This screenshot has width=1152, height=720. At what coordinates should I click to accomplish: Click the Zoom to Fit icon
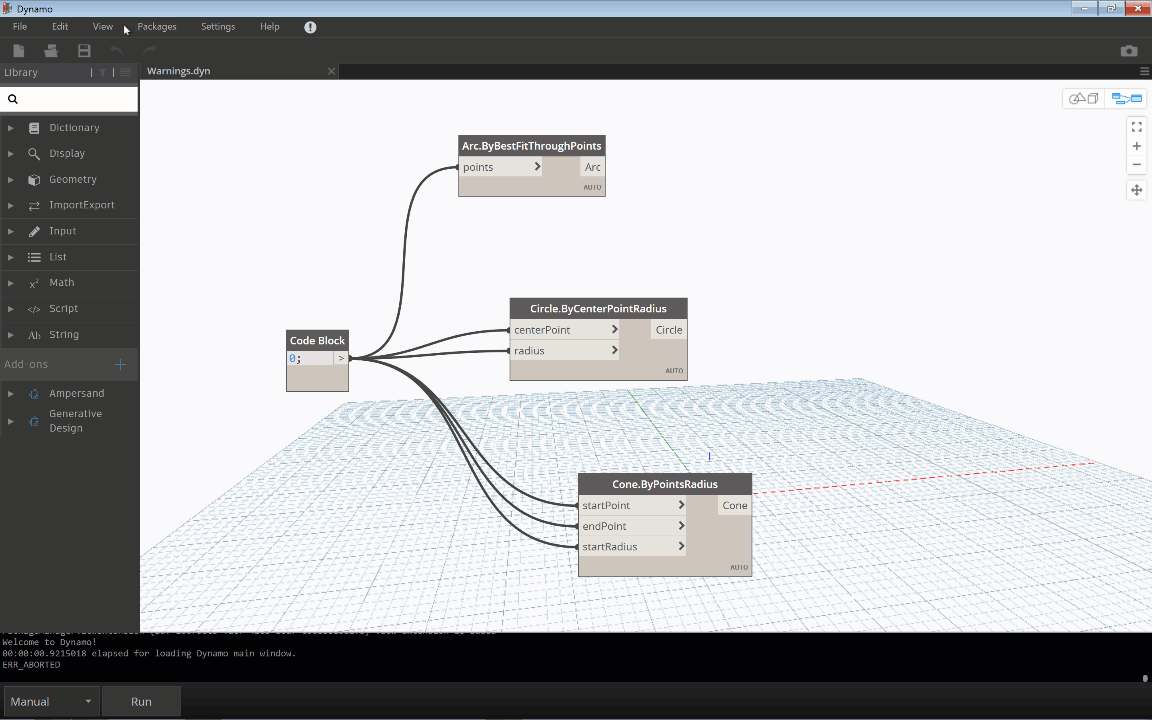[1136, 127]
